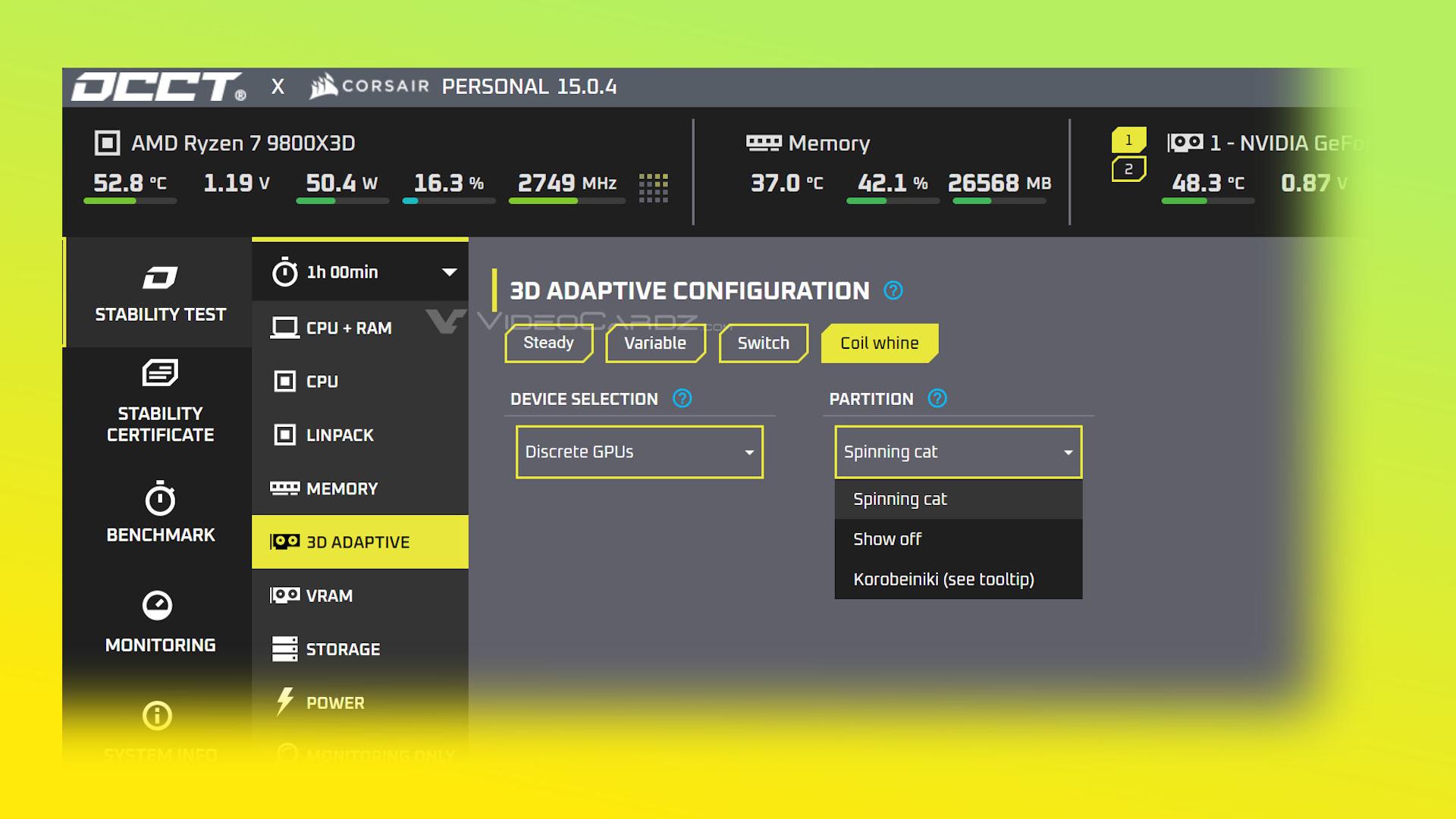The height and width of the screenshot is (819, 1456).
Task: Open the System Info icon
Action: pos(158,715)
